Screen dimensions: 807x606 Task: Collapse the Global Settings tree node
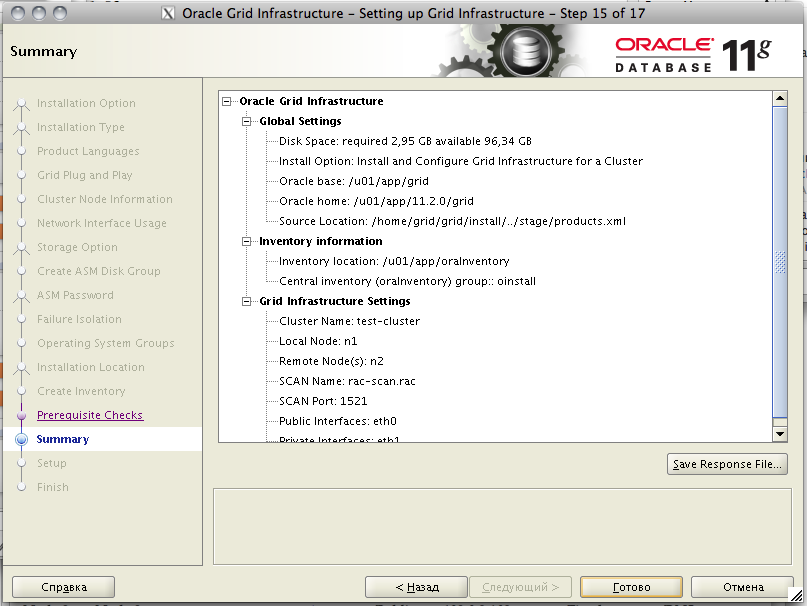(248, 121)
